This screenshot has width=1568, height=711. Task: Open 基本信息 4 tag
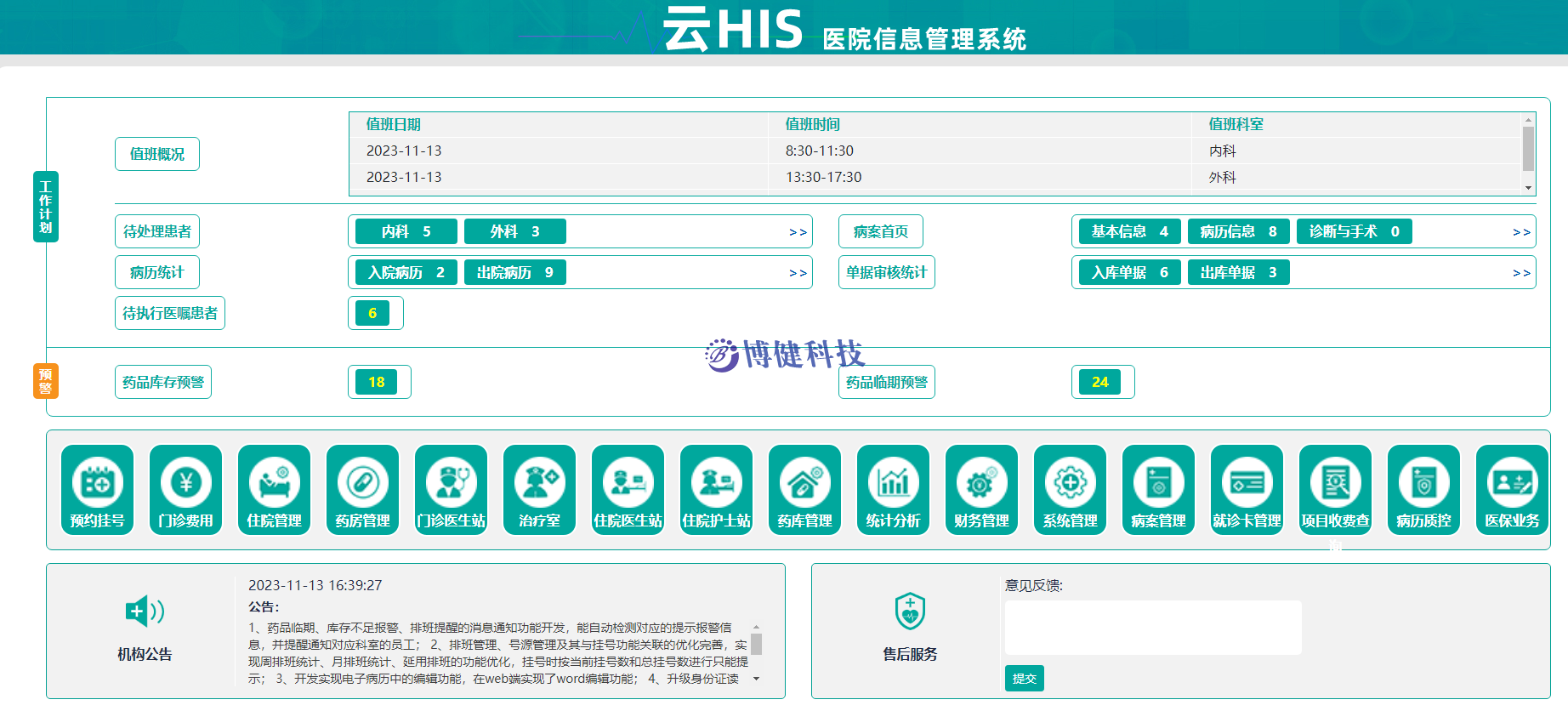pyautogui.click(x=1130, y=231)
